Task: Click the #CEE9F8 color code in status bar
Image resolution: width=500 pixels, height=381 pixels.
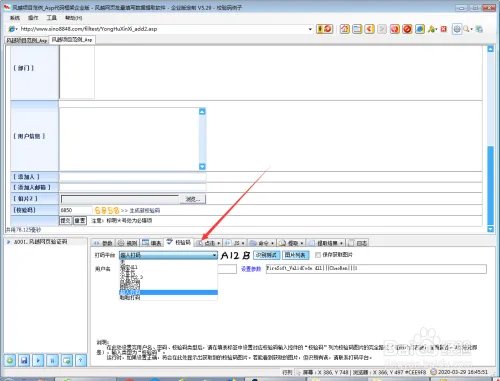Action: tap(415, 372)
